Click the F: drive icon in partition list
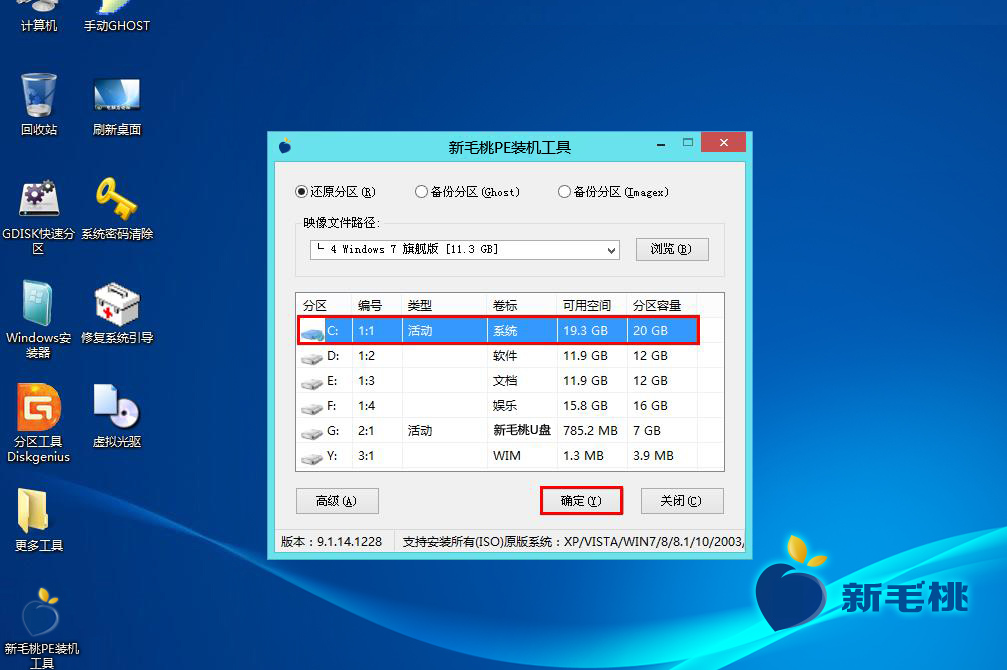 (313, 408)
